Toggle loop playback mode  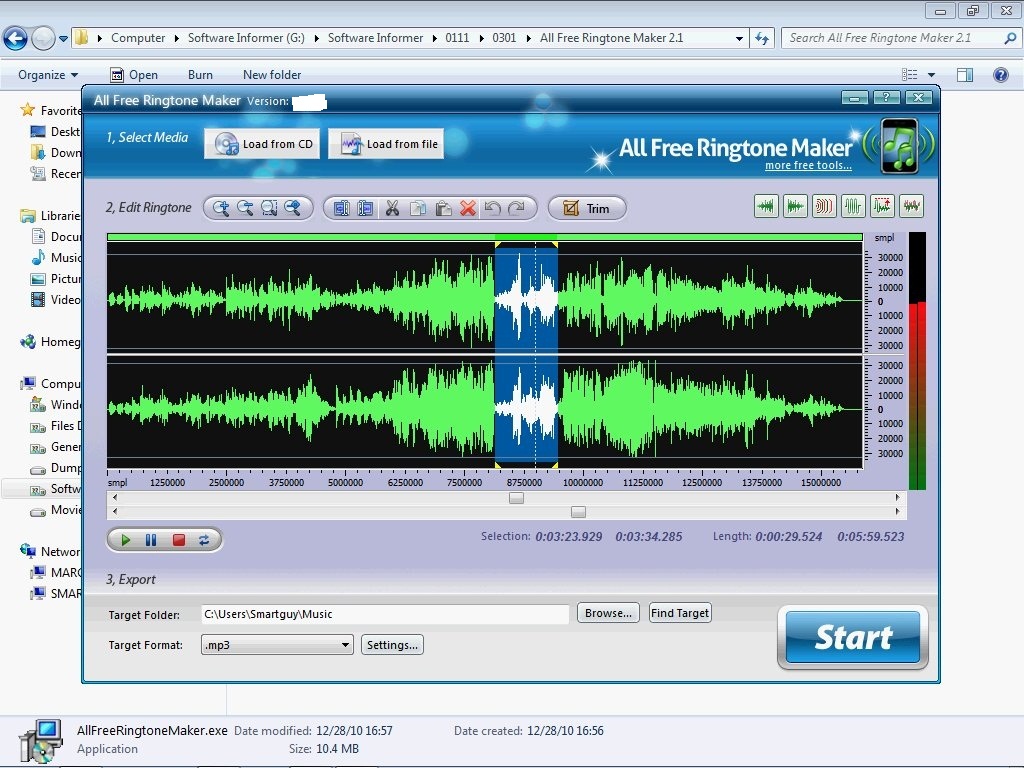coord(203,539)
